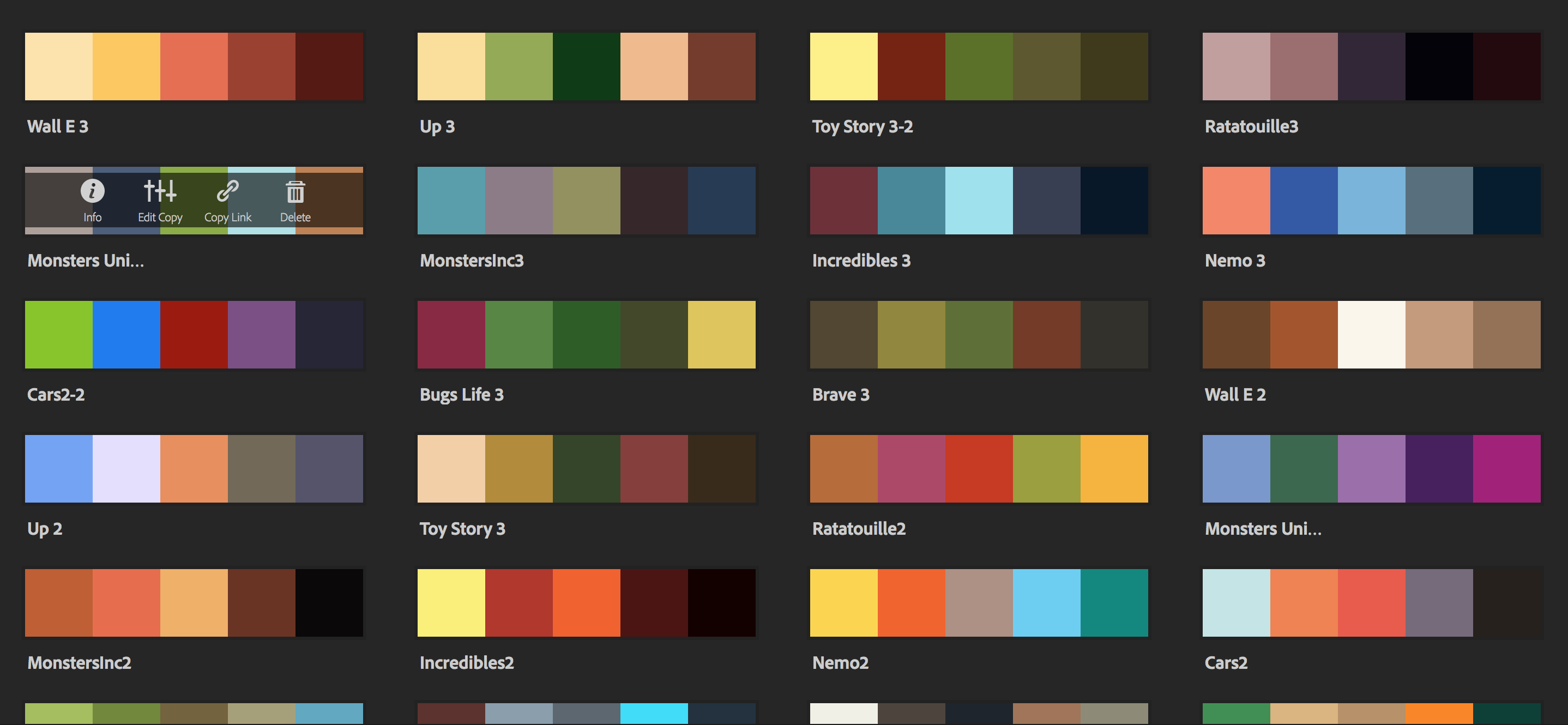Choose the lavender swatch in Up 2
The height and width of the screenshot is (725, 1568).
[x=126, y=469]
